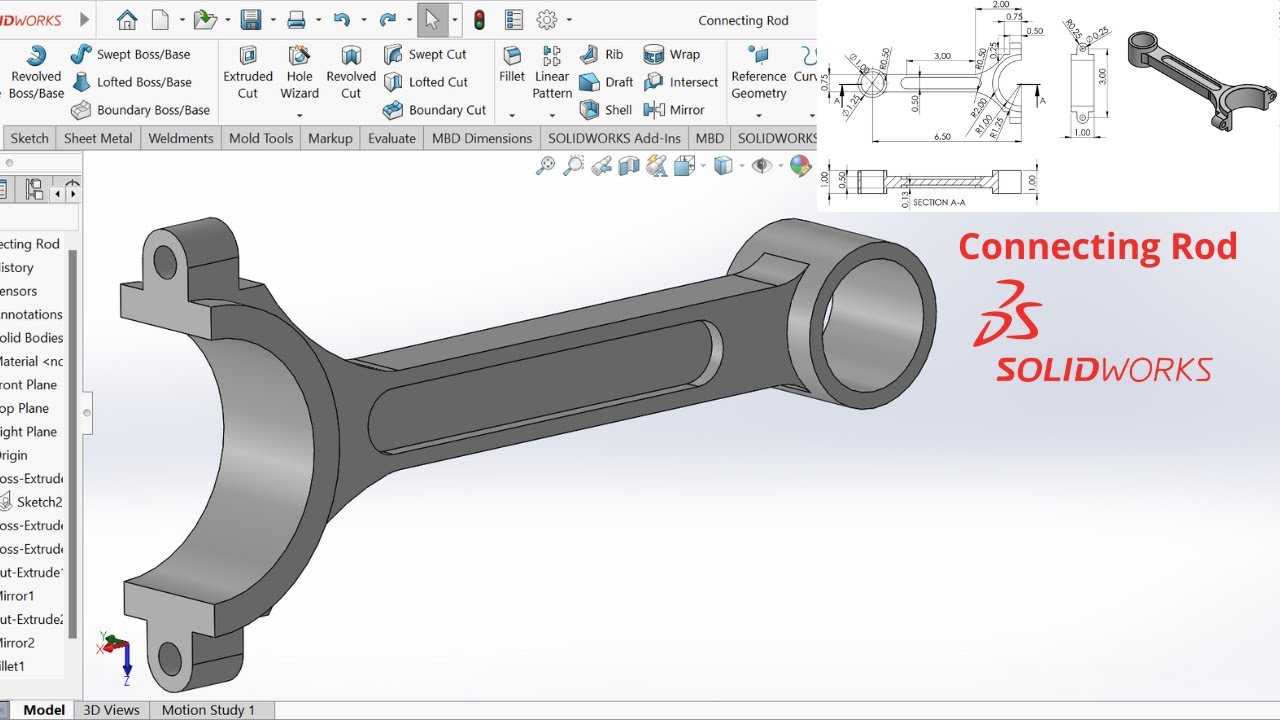Switch to Previous View
Viewport: 1280px width, 720px height.
coord(601,167)
